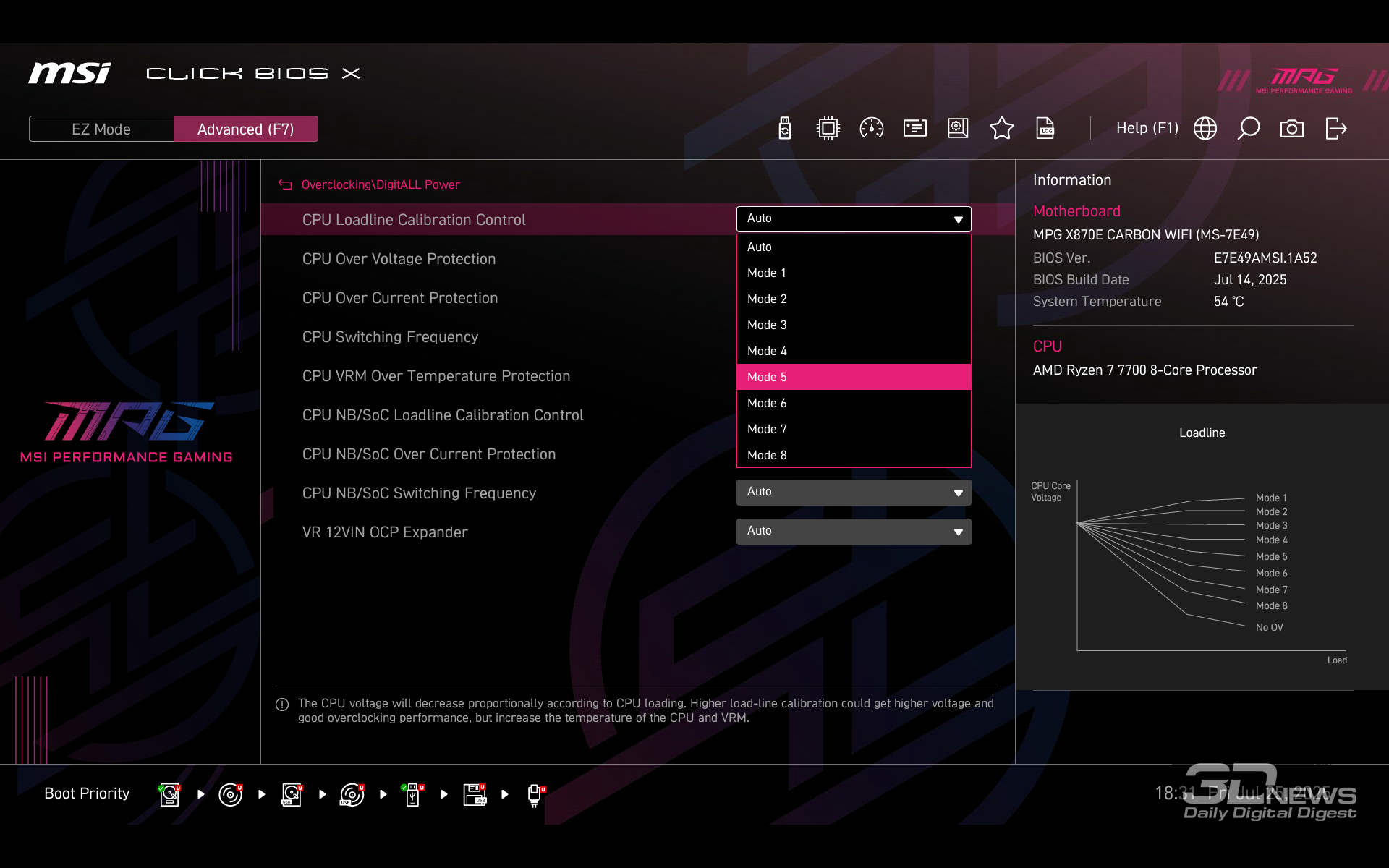
Task: Click AMD Ryzen 7 7700 processor text
Action: coord(1144,370)
